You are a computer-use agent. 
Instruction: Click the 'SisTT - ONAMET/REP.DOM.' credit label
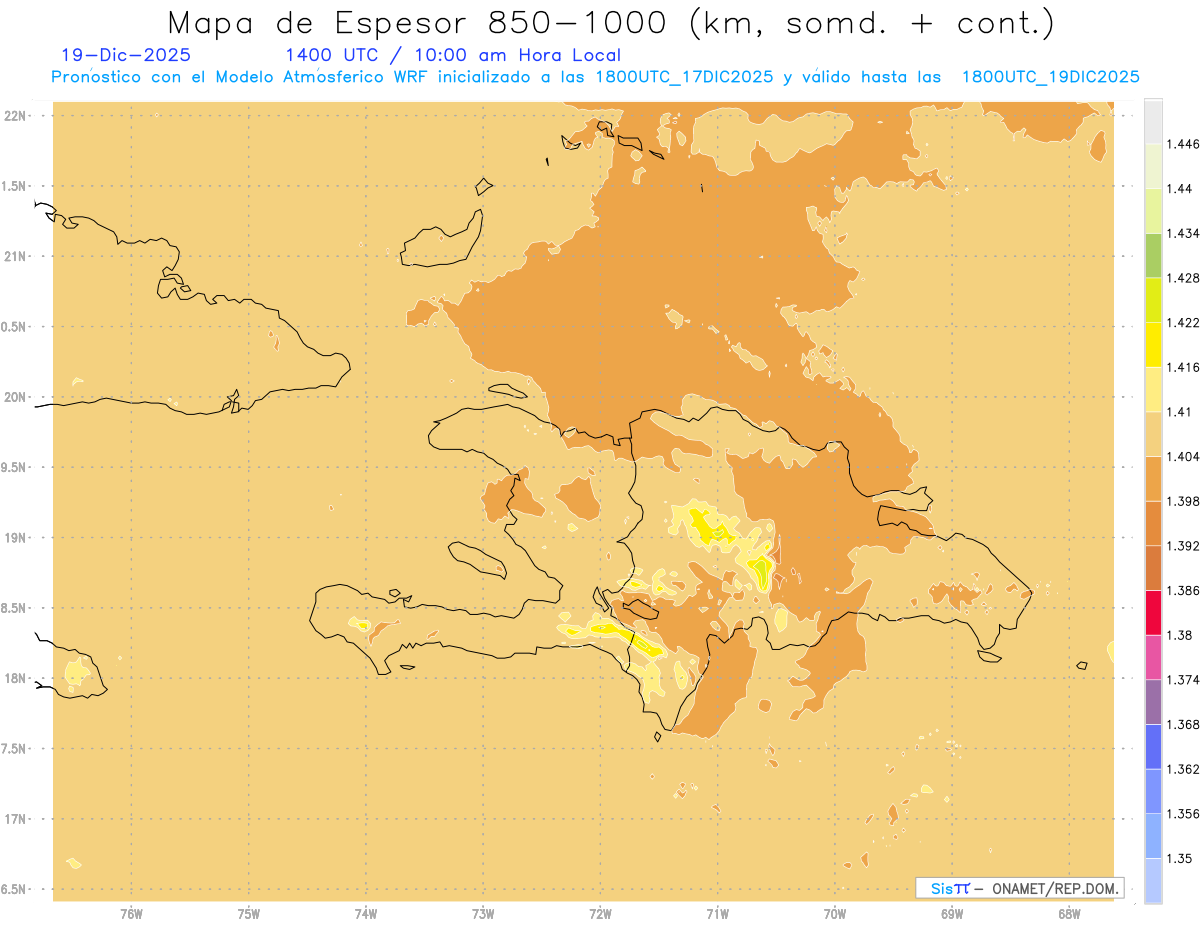click(x=1020, y=888)
